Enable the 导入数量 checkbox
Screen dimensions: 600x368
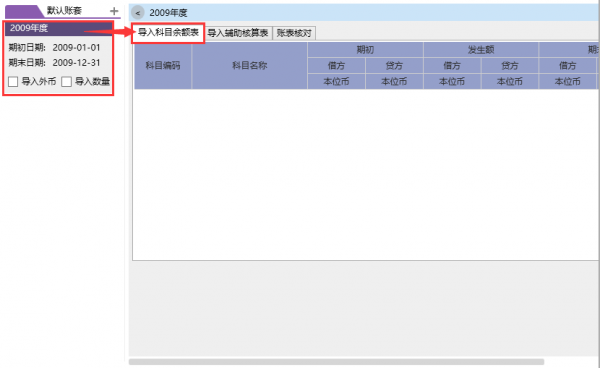pyautogui.click(x=67, y=81)
